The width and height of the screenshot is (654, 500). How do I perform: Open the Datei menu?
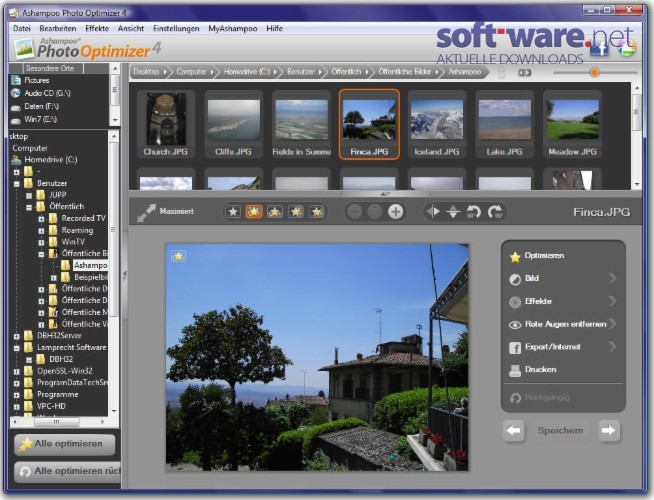click(x=22, y=28)
